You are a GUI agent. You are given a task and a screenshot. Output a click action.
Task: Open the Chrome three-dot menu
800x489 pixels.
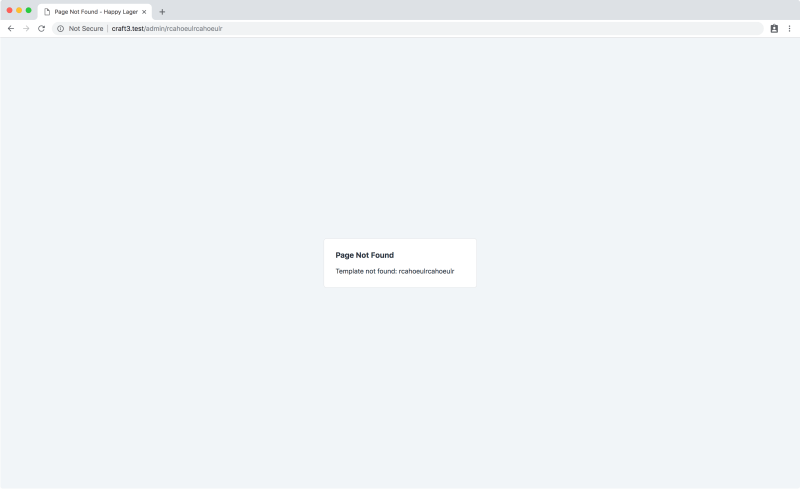[789, 29]
